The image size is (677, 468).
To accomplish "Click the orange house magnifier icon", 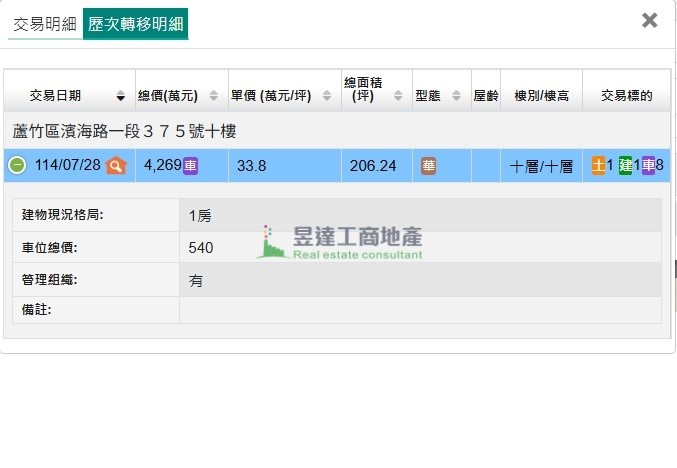I will (x=116, y=166).
